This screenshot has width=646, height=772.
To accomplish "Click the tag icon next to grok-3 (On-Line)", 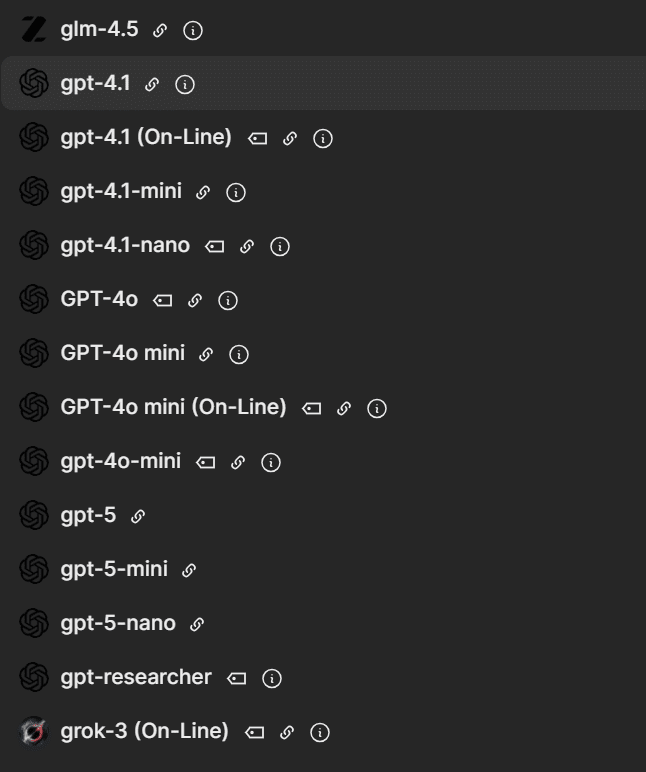I will point(255,732).
